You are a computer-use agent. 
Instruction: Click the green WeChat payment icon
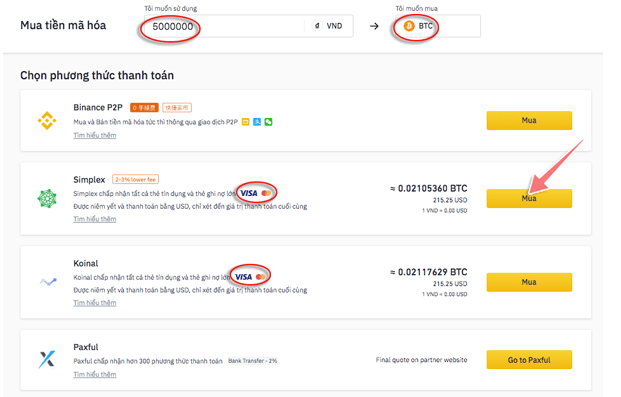[269, 122]
